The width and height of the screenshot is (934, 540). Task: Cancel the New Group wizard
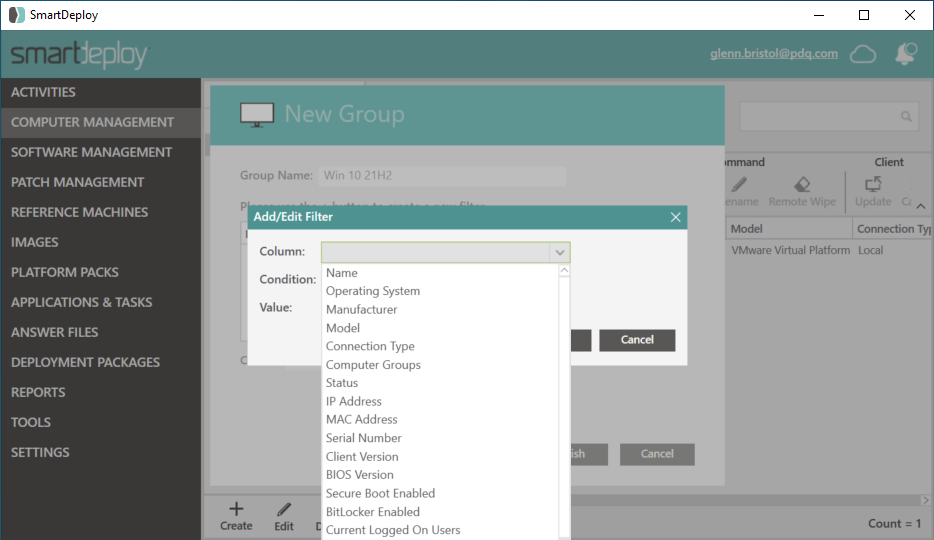click(x=657, y=454)
